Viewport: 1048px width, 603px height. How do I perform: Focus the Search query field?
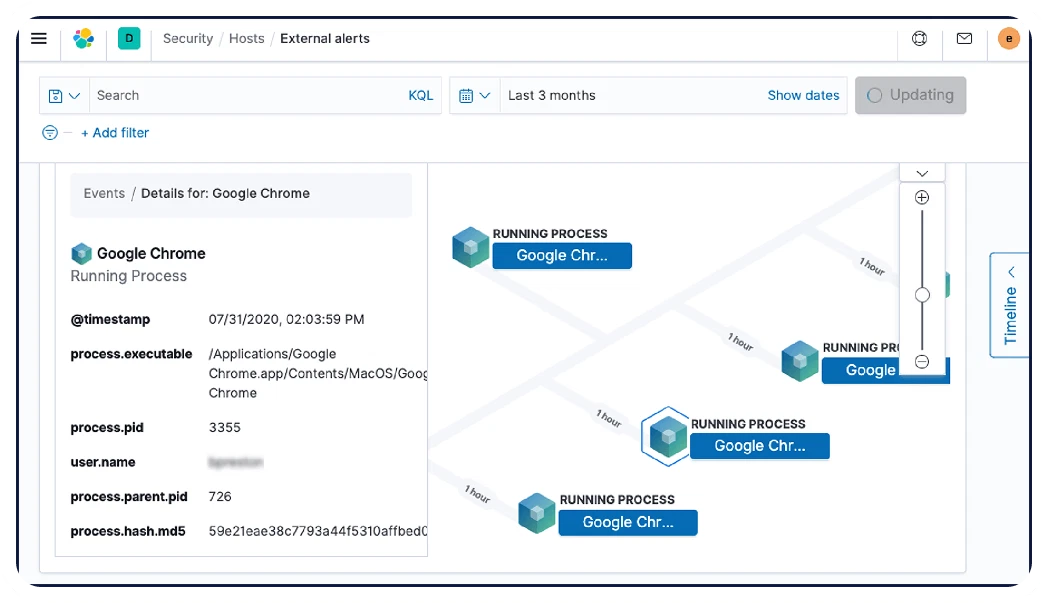(247, 96)
